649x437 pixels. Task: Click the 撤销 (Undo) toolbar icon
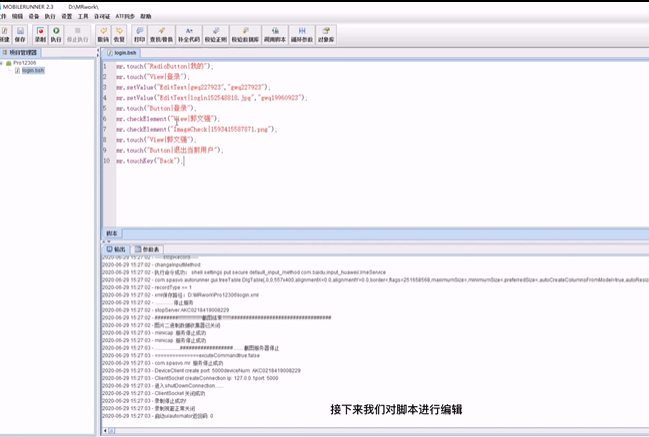[105, 33]
